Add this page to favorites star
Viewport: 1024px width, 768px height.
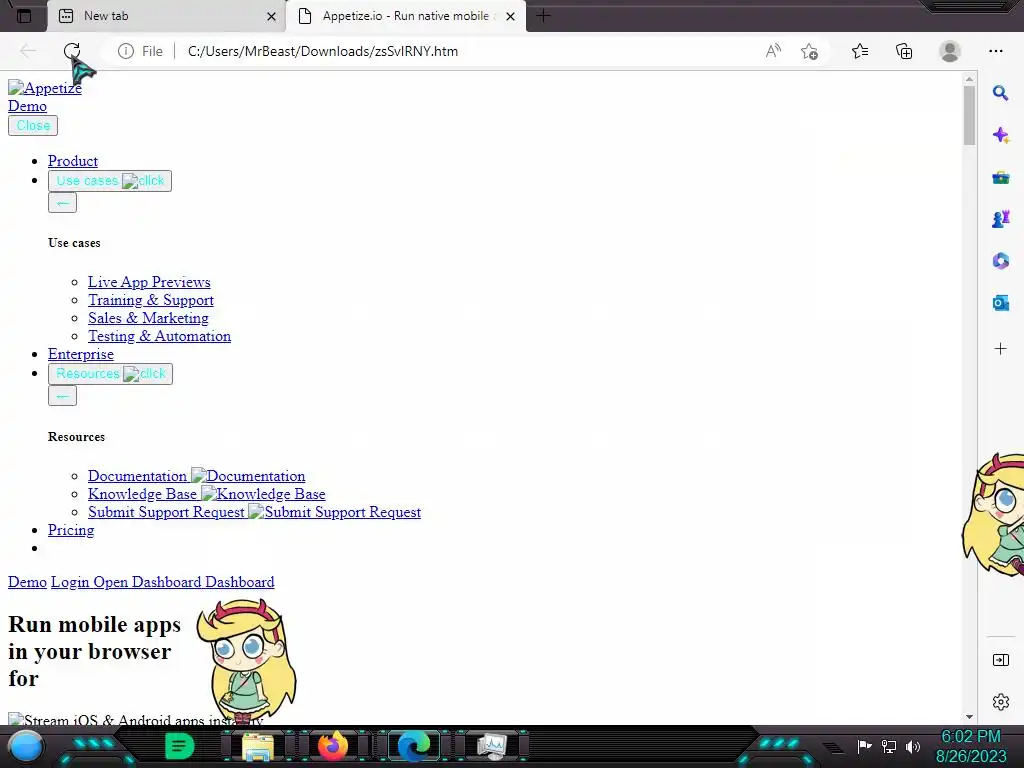click(x=810, y=51)
